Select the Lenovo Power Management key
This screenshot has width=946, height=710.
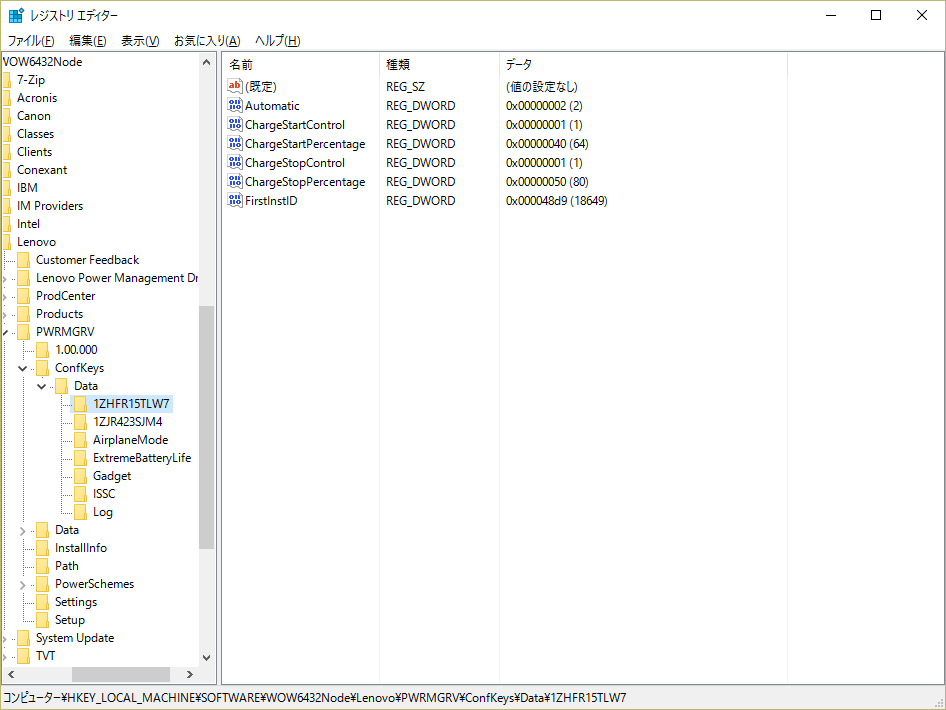(116, 278)
